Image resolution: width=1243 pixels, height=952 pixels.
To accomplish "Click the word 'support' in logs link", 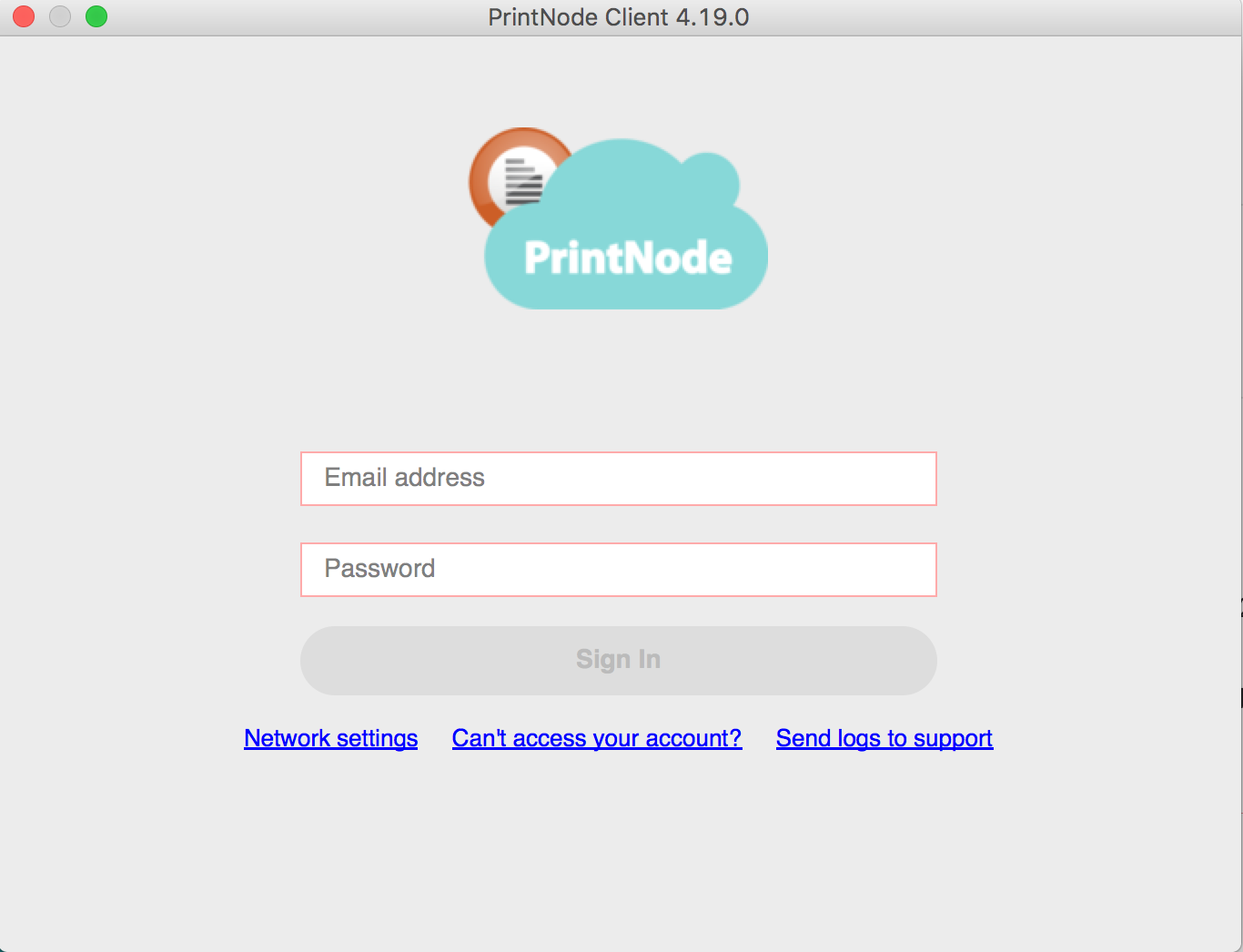I will [x=953, y=739].
